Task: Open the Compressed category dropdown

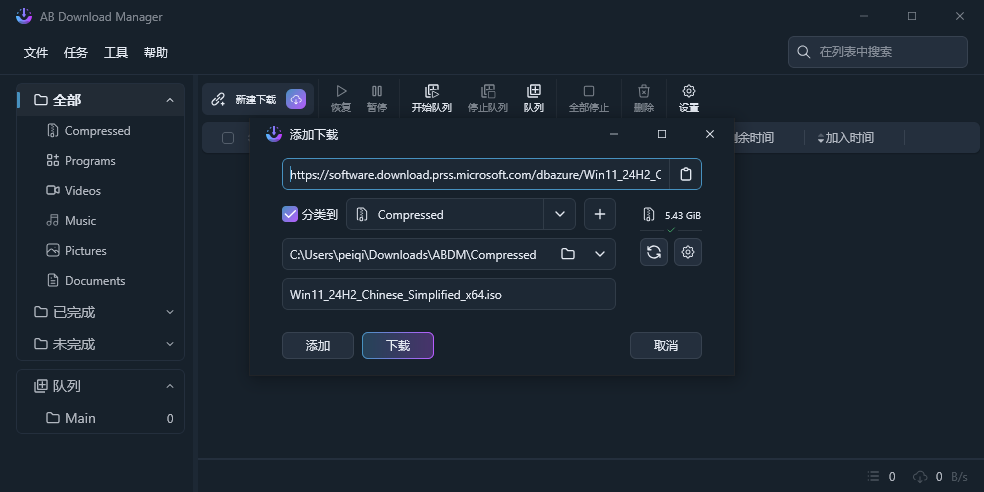Action: 559,214
